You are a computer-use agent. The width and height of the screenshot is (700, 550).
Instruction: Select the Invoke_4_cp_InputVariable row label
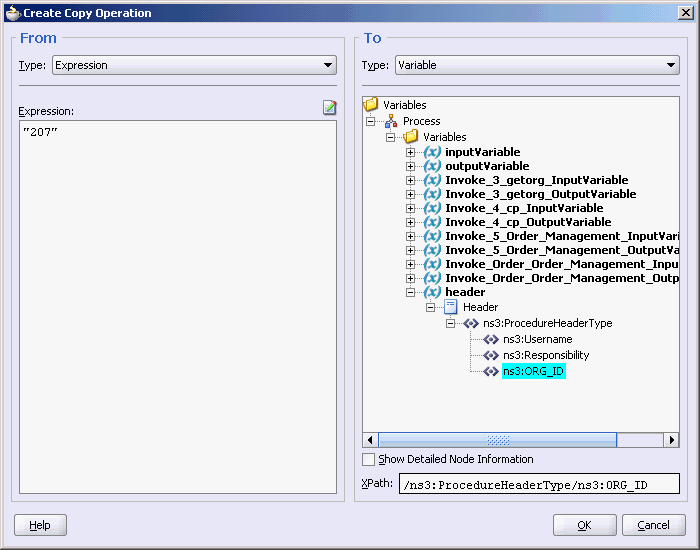(524, 208)
